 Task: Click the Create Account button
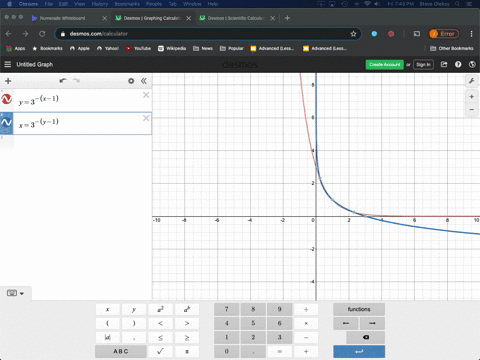[385, 64]
